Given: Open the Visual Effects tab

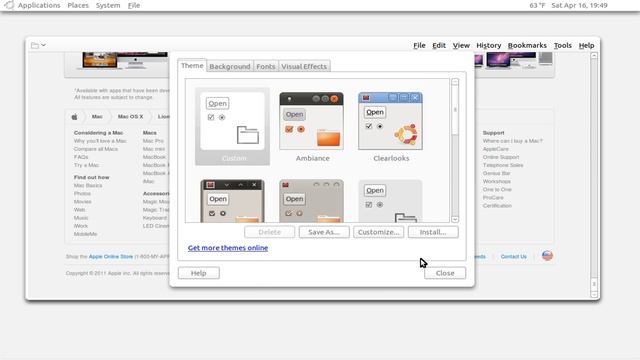Looking at the screenshot, I should (x=304, y=66).
